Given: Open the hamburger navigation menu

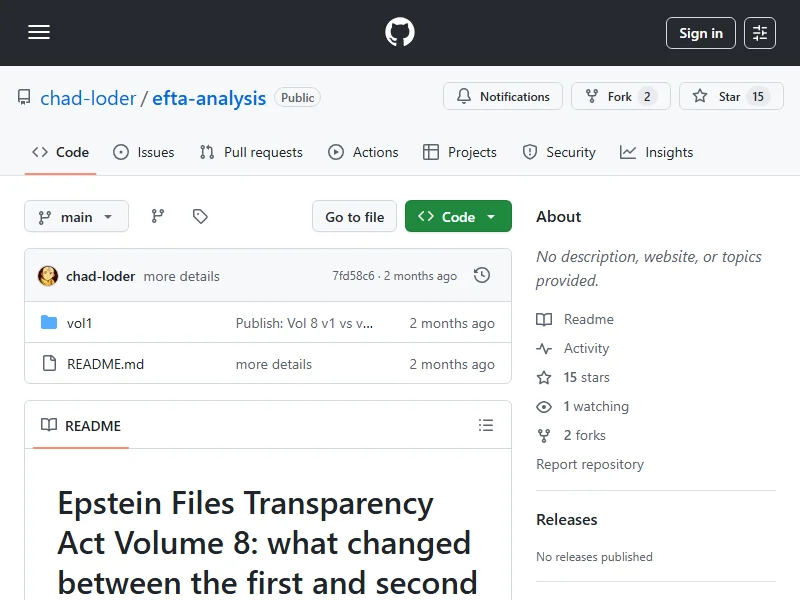Looking at the screenshot, I should (39, 33).
